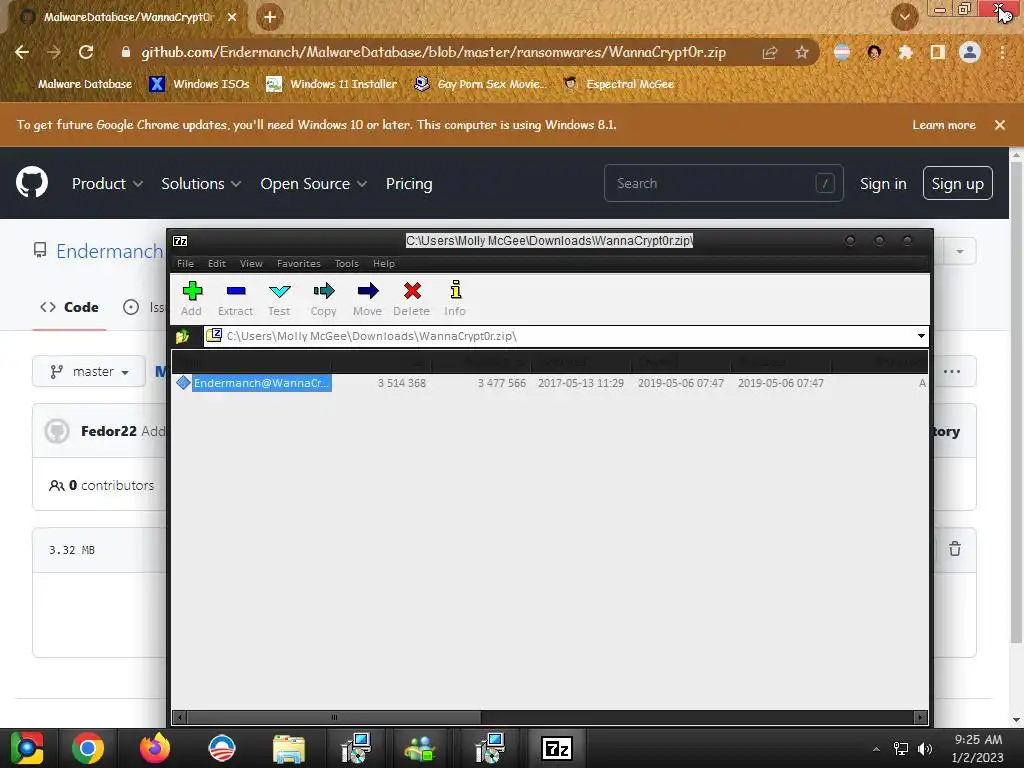Click the share page icon in address bar
The width and height of the screenshot is (1024, 768).
pyautogui.click(x=770, y=52)
